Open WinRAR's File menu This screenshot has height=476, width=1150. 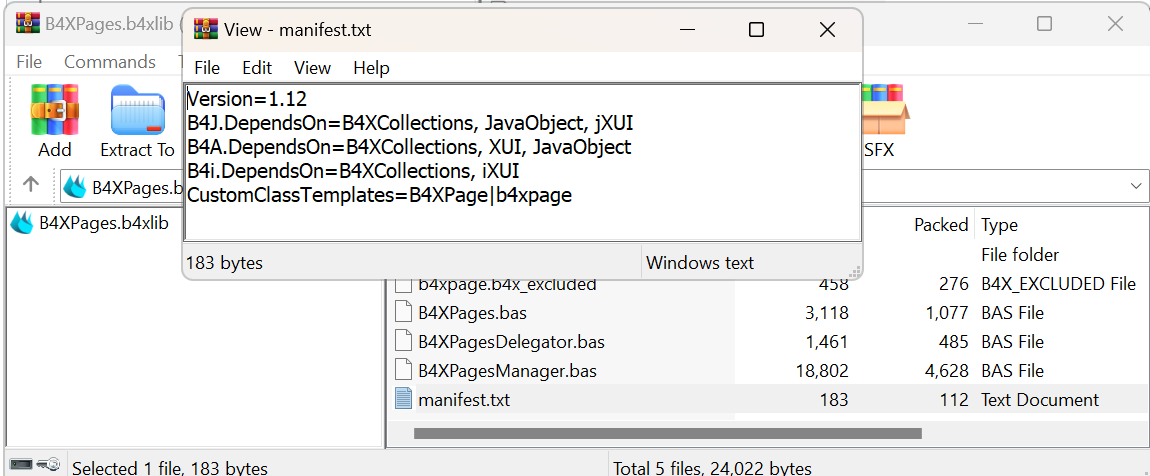coord(29,62)
